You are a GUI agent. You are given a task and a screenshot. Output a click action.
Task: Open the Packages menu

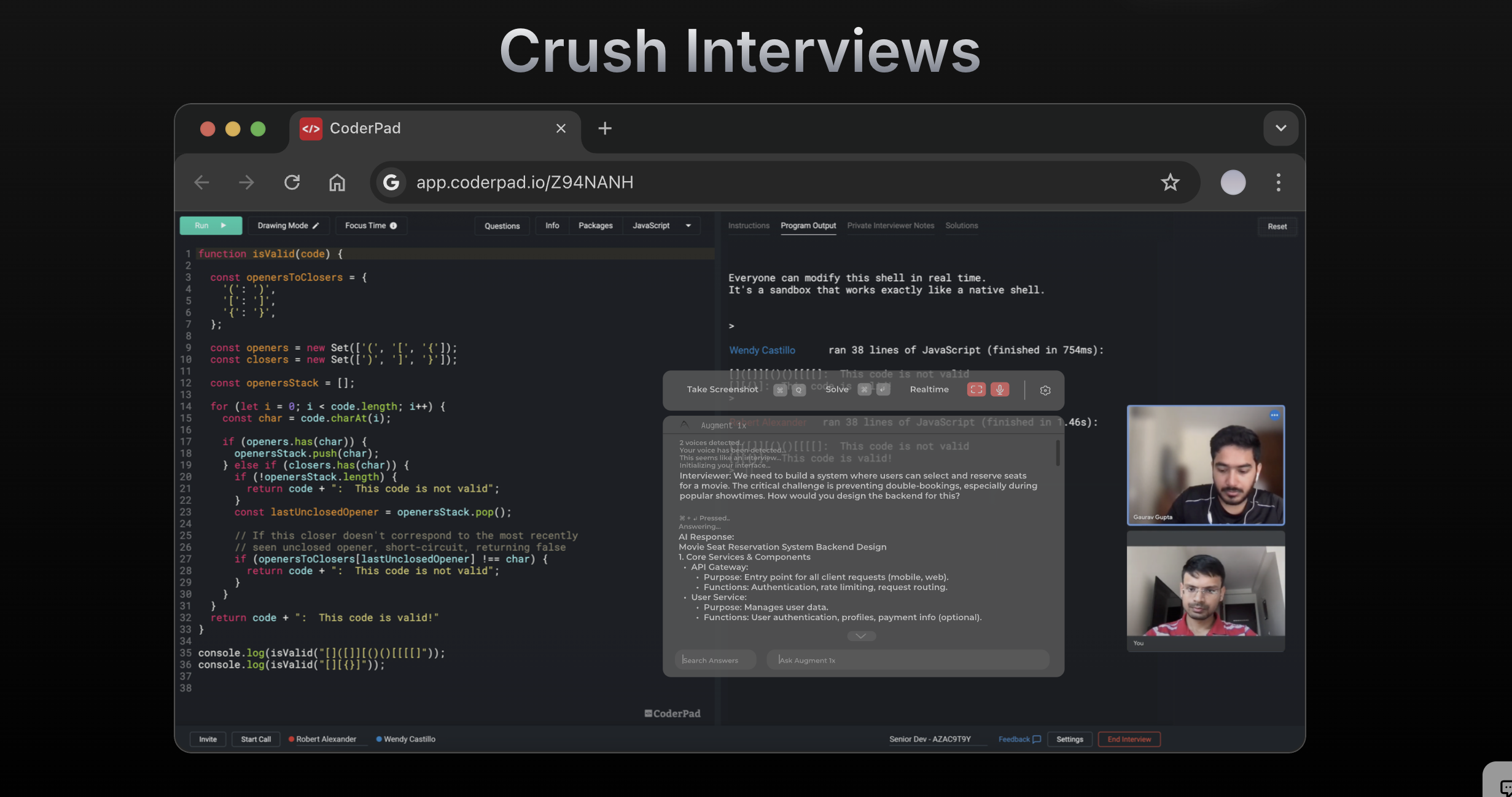[595, 225]
